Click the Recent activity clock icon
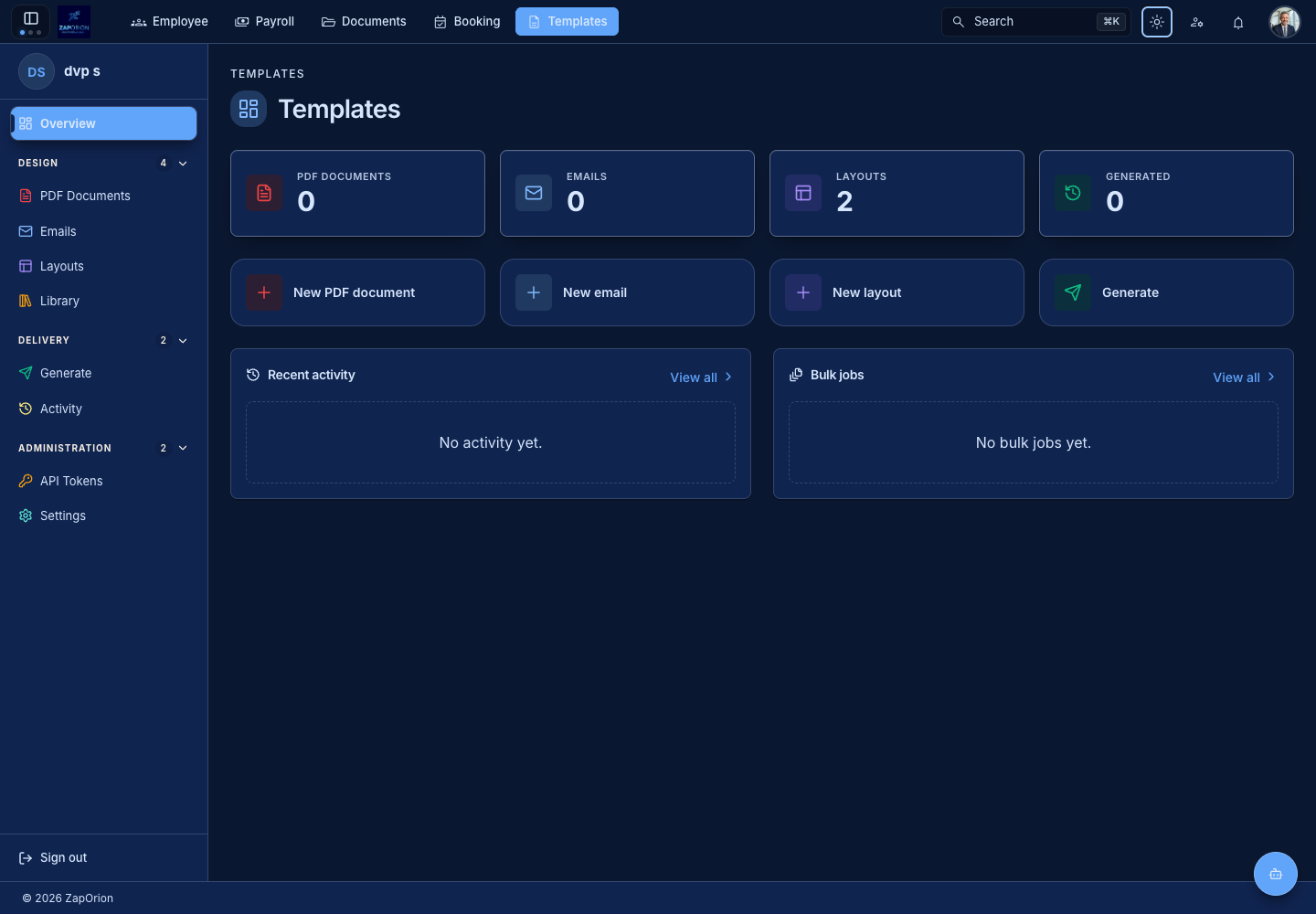The image size is (1316, 914). [x=253, y=375]
